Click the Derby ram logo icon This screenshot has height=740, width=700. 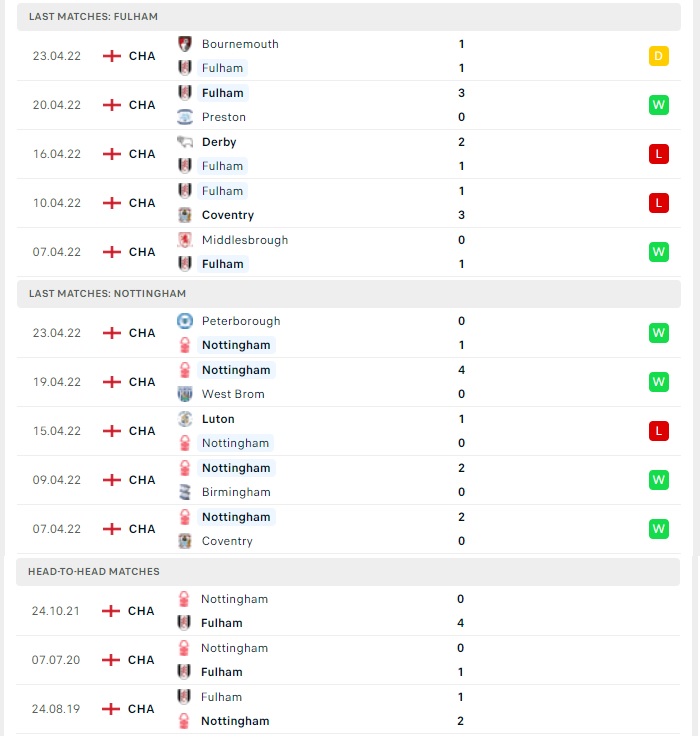(185, 142)
